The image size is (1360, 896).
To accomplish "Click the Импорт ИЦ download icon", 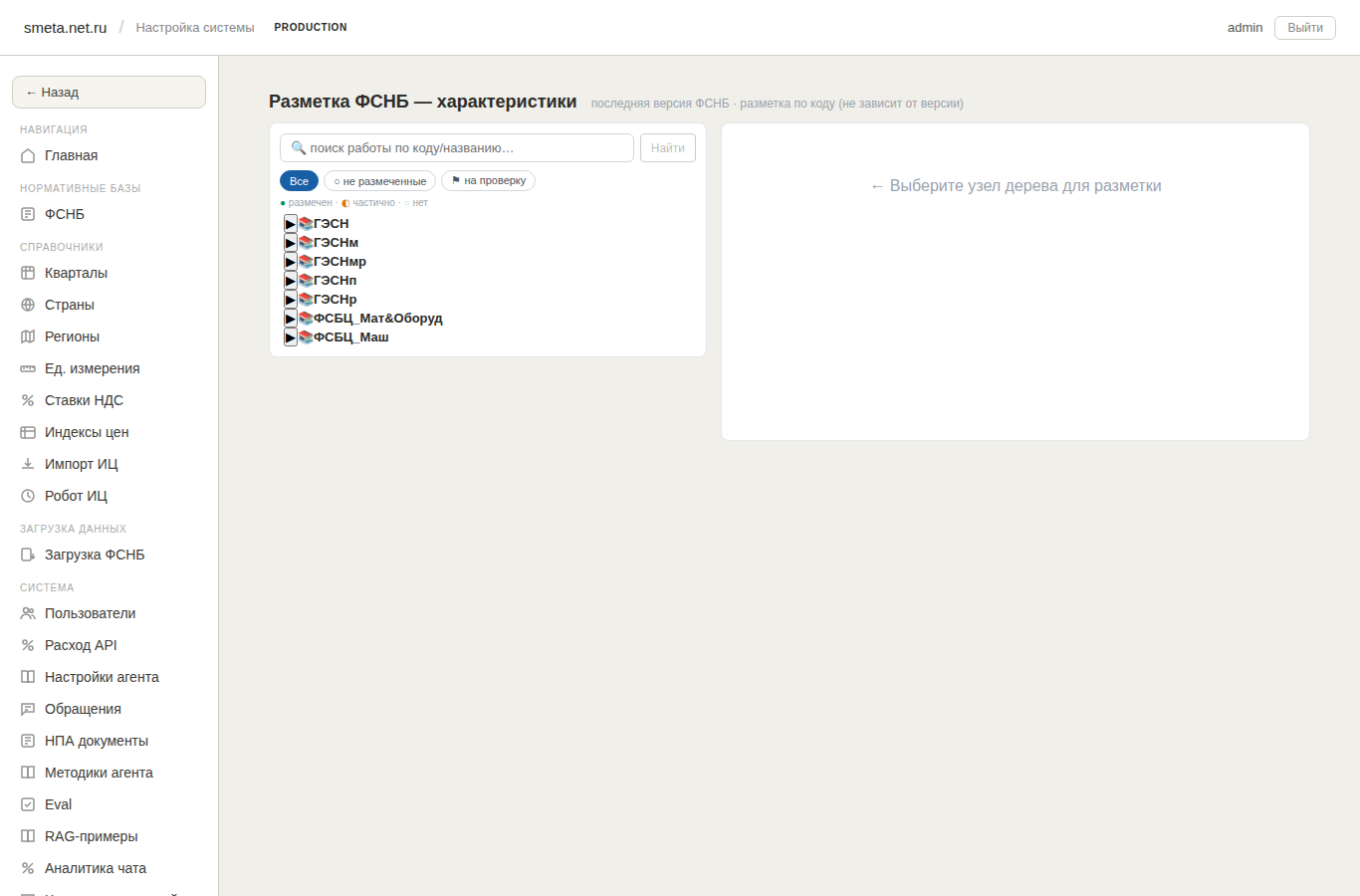I will click(x=28, y=464).
